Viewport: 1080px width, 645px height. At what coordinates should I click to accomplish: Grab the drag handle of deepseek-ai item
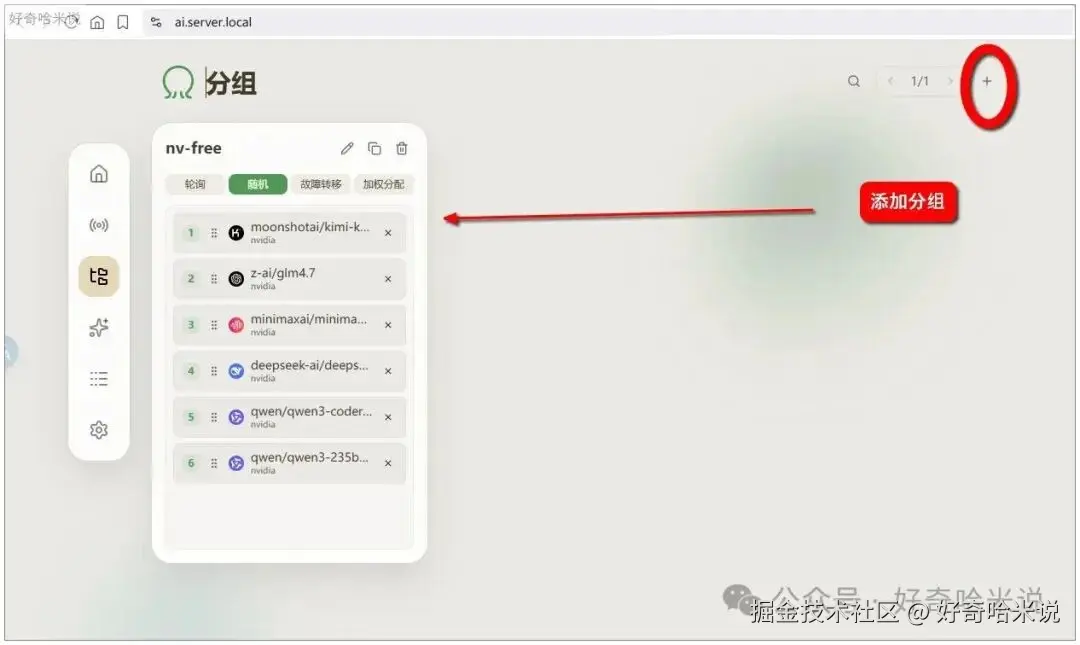[214, 371]
